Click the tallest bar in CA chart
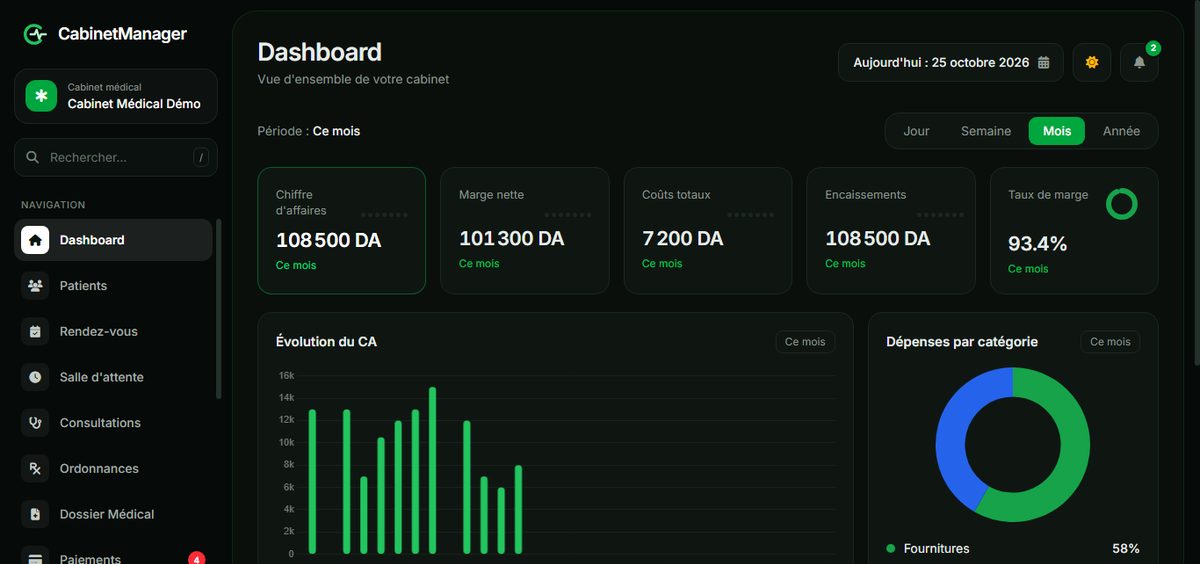 (433, 470)
